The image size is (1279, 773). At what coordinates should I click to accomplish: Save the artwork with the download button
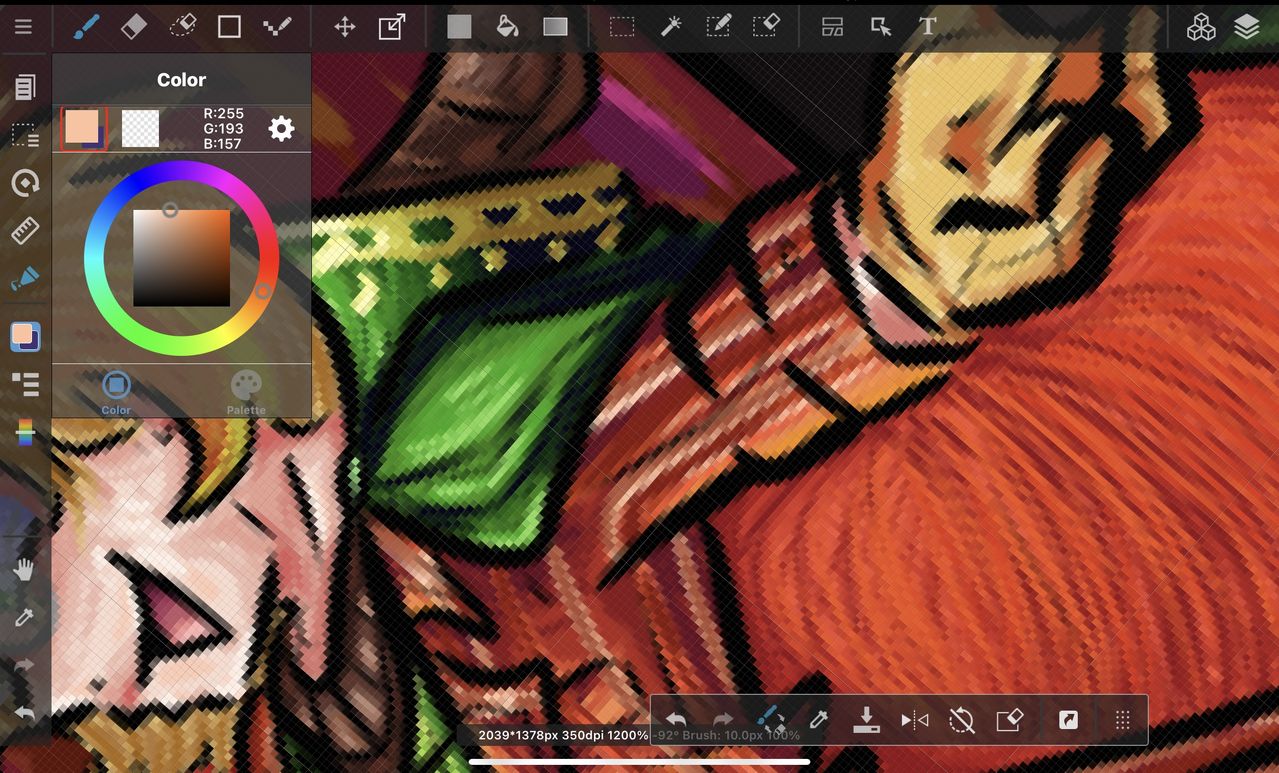pos(866,719)
